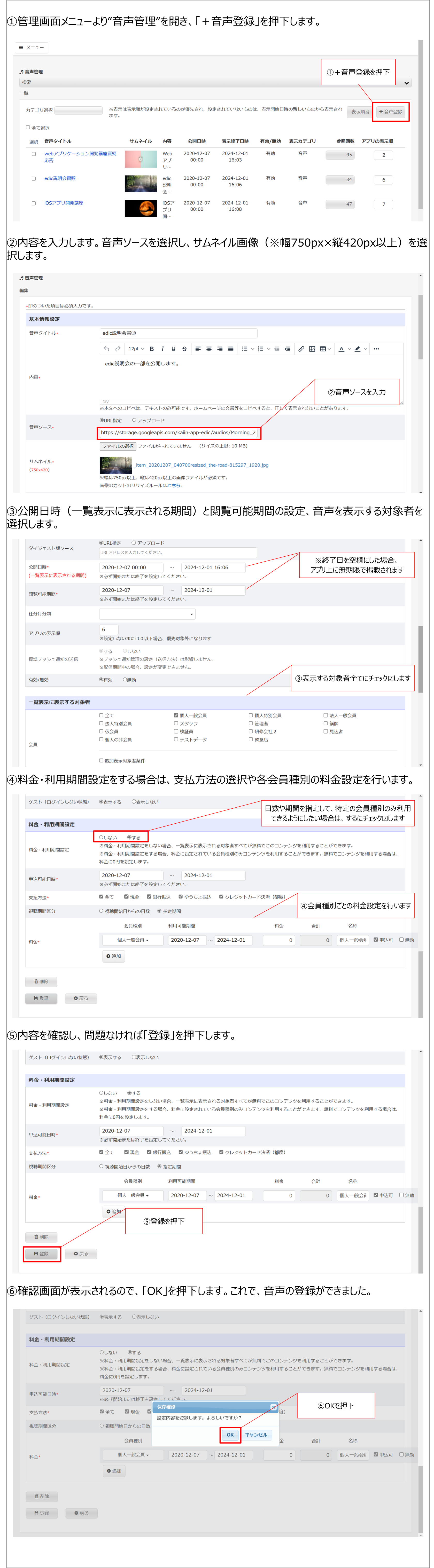Click the insert link icon in the editor
Viewport: 434px width, 1568px height.
[x=301, y=349]
